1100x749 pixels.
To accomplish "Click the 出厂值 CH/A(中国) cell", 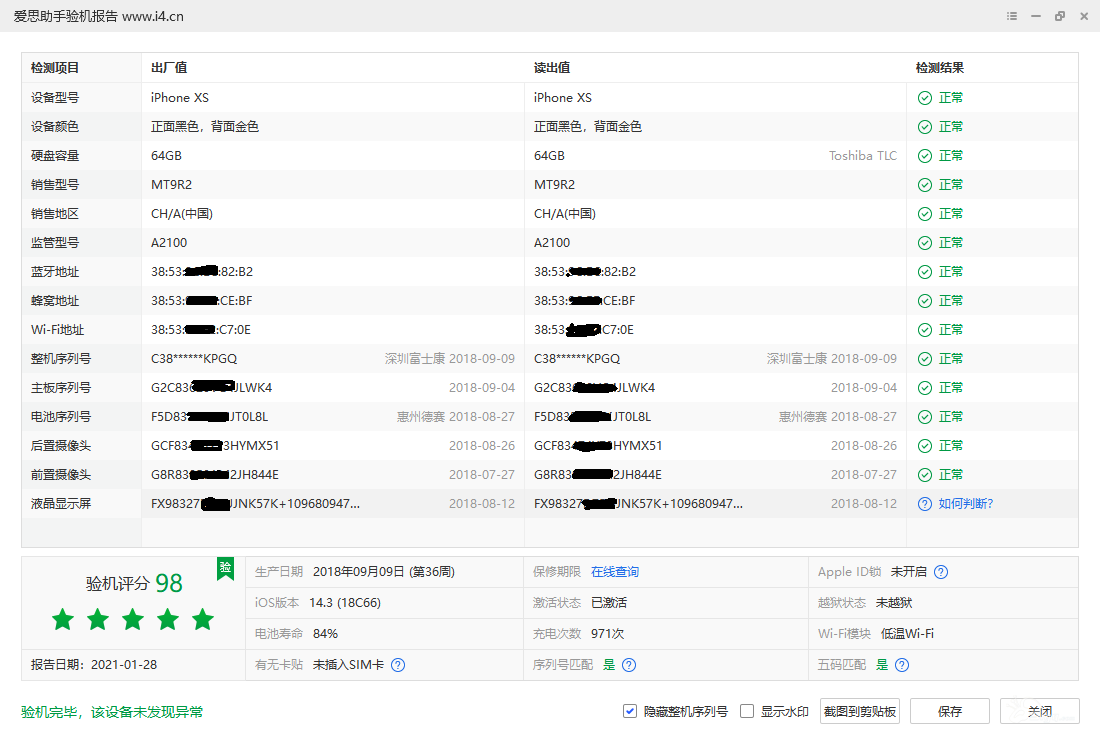I will (182, 214).
